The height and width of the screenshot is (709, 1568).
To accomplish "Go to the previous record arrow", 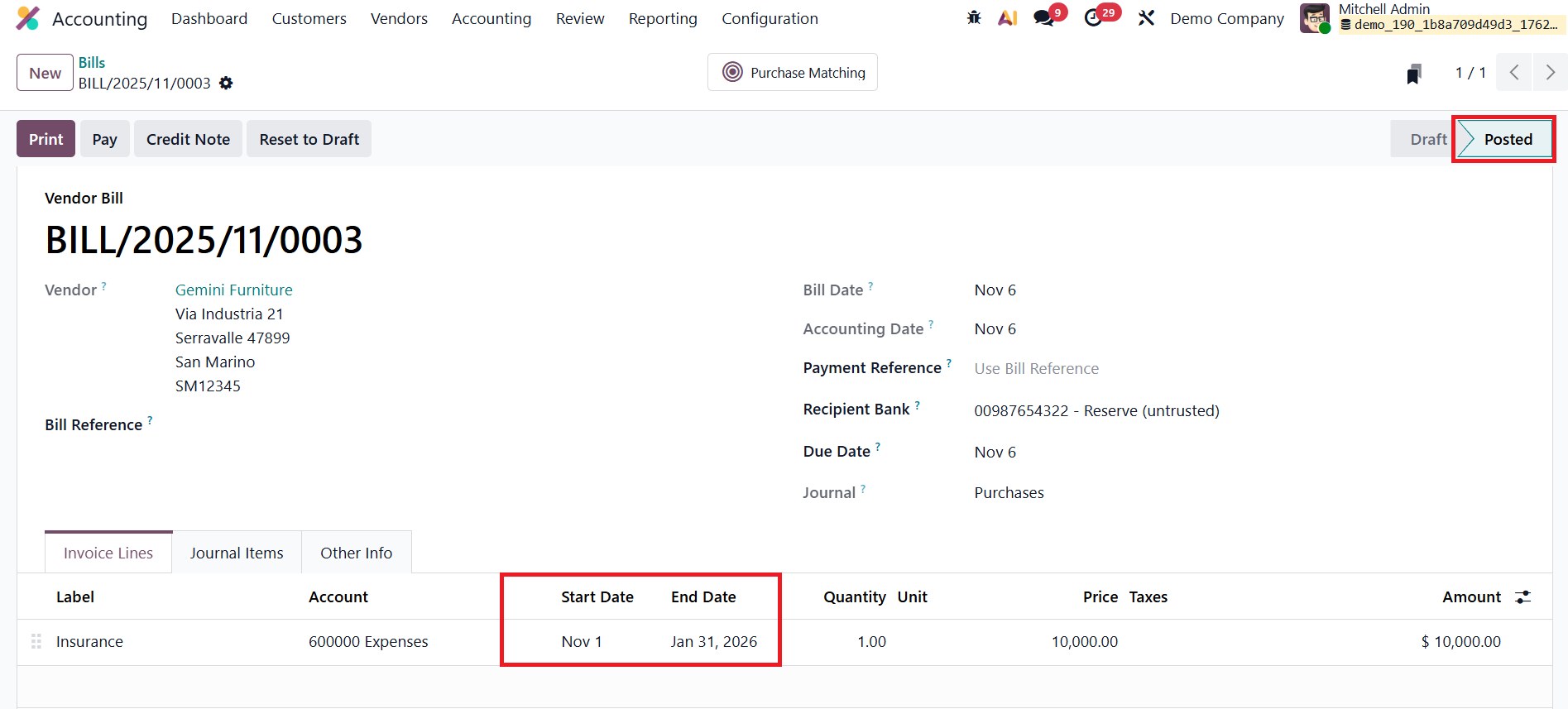I will click(x=1514, y=73).
